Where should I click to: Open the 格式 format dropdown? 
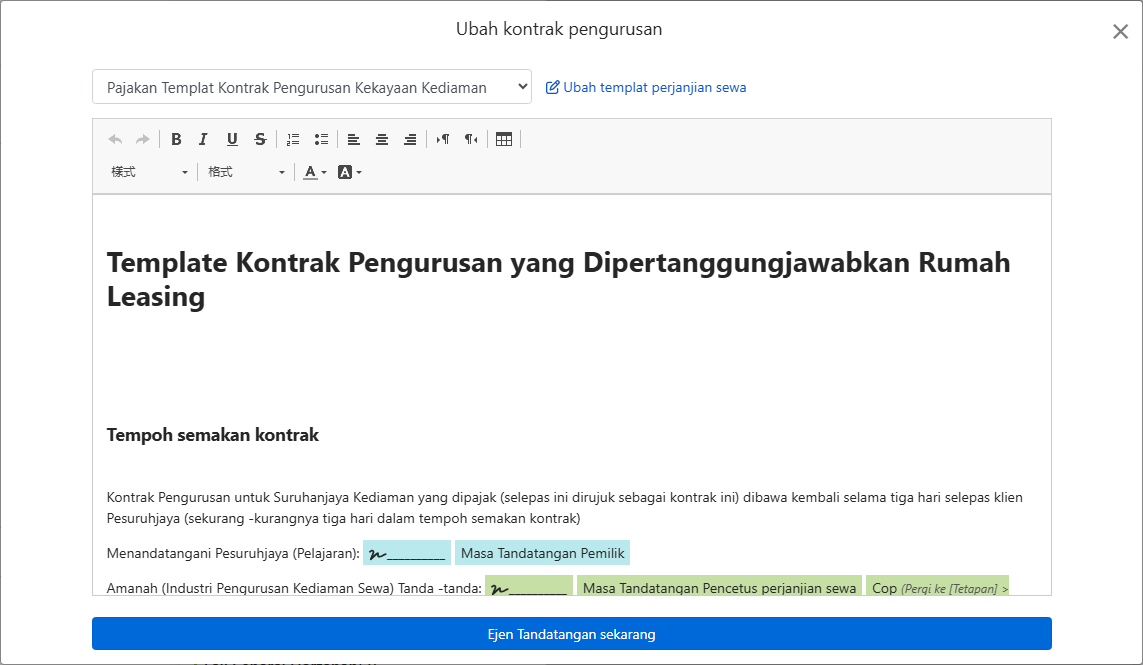[246, 172]
